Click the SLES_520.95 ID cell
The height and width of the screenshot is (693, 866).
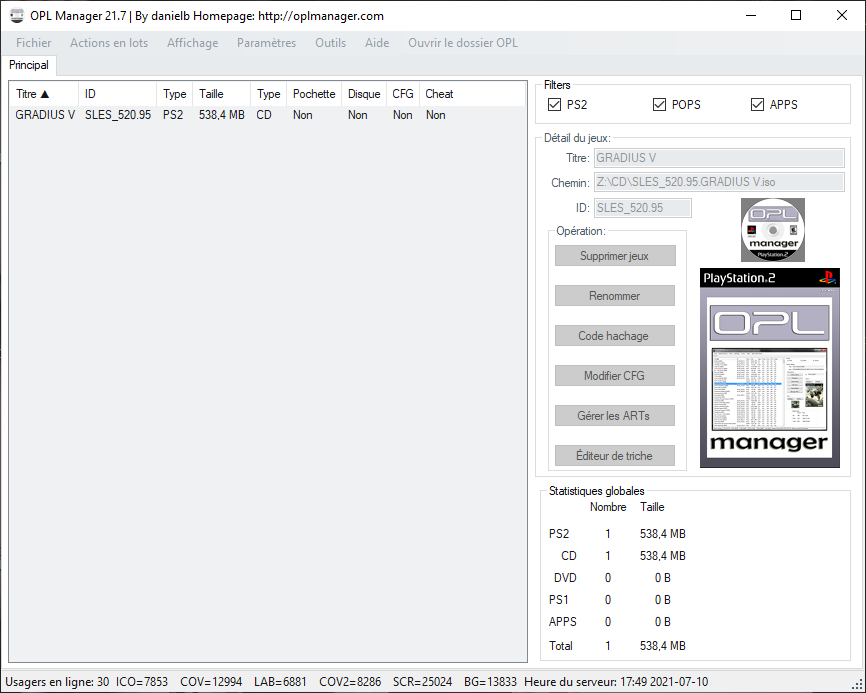coord(118,115)
